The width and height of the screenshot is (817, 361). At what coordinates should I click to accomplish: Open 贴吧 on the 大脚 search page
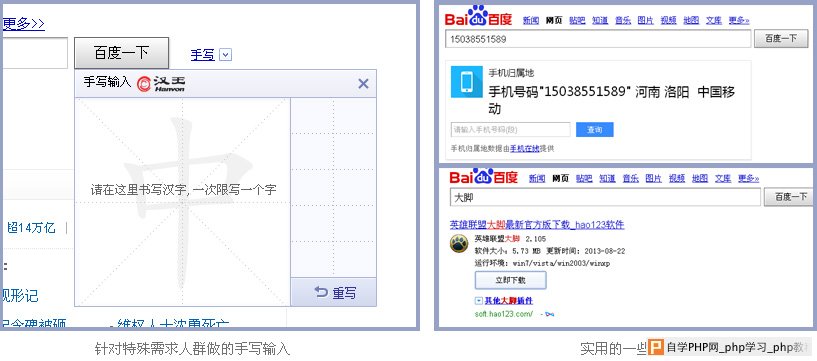click(584, 178)
